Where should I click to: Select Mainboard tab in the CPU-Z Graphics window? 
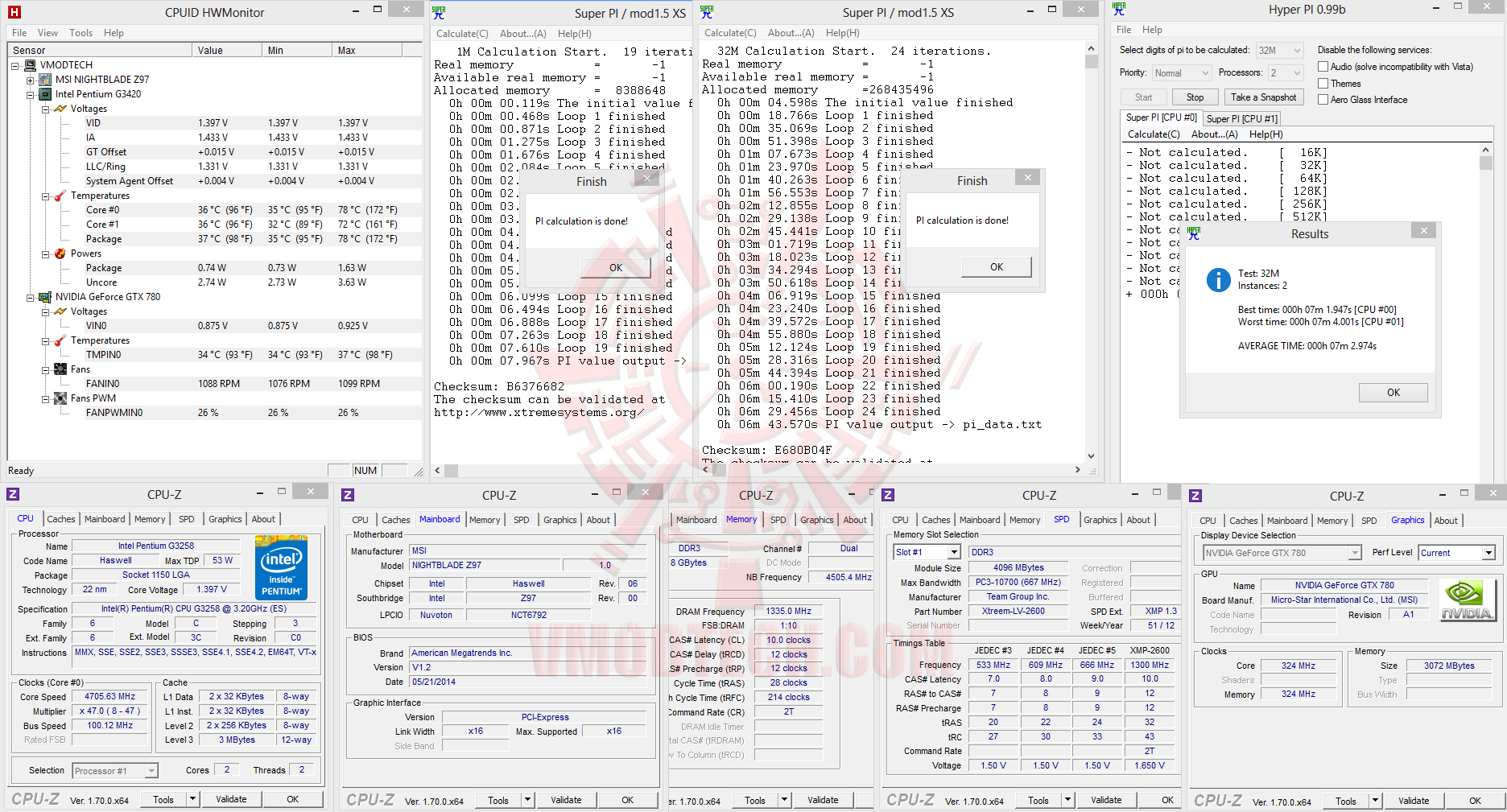click(1287, 521)
